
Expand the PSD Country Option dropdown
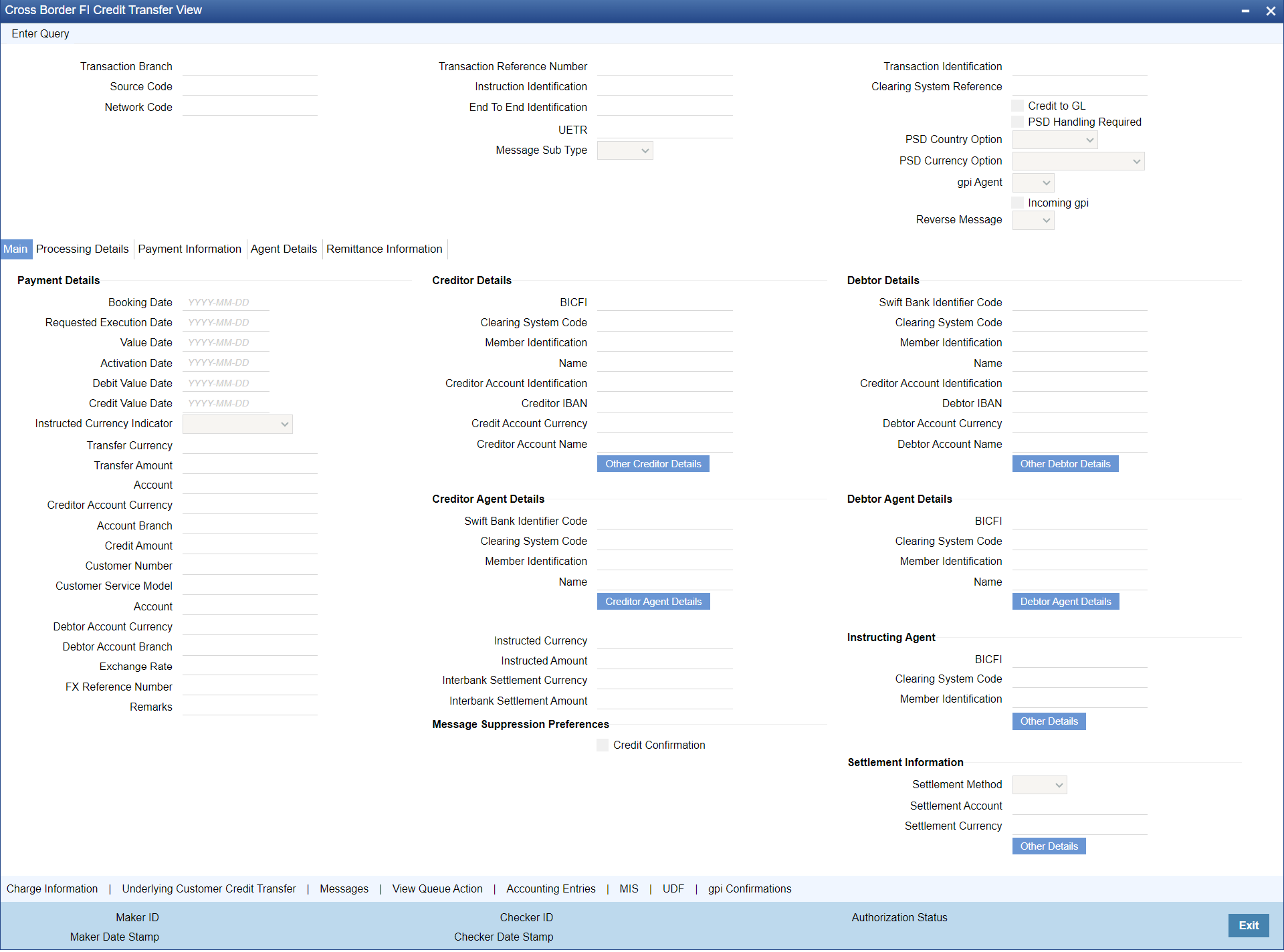[x=1055, y=140]
